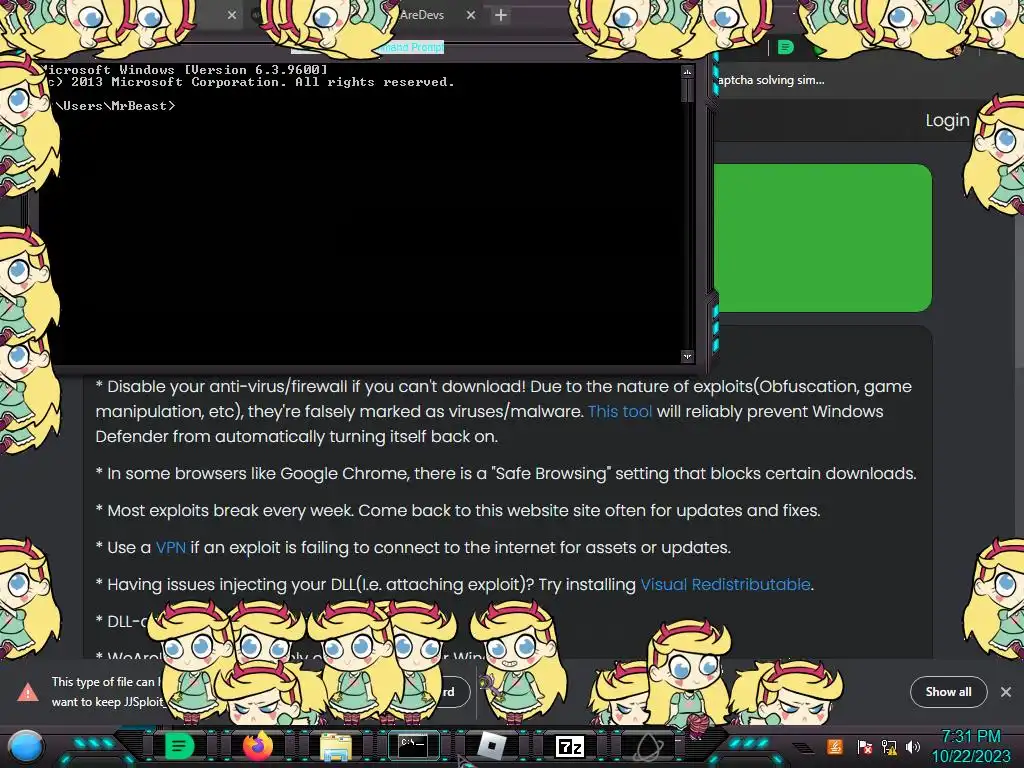The width and height of the screenshot is (1024, 768).
Task: Click the 'Most exploits break every week' line
Action: pyautogui.click(x=458, y=510)
